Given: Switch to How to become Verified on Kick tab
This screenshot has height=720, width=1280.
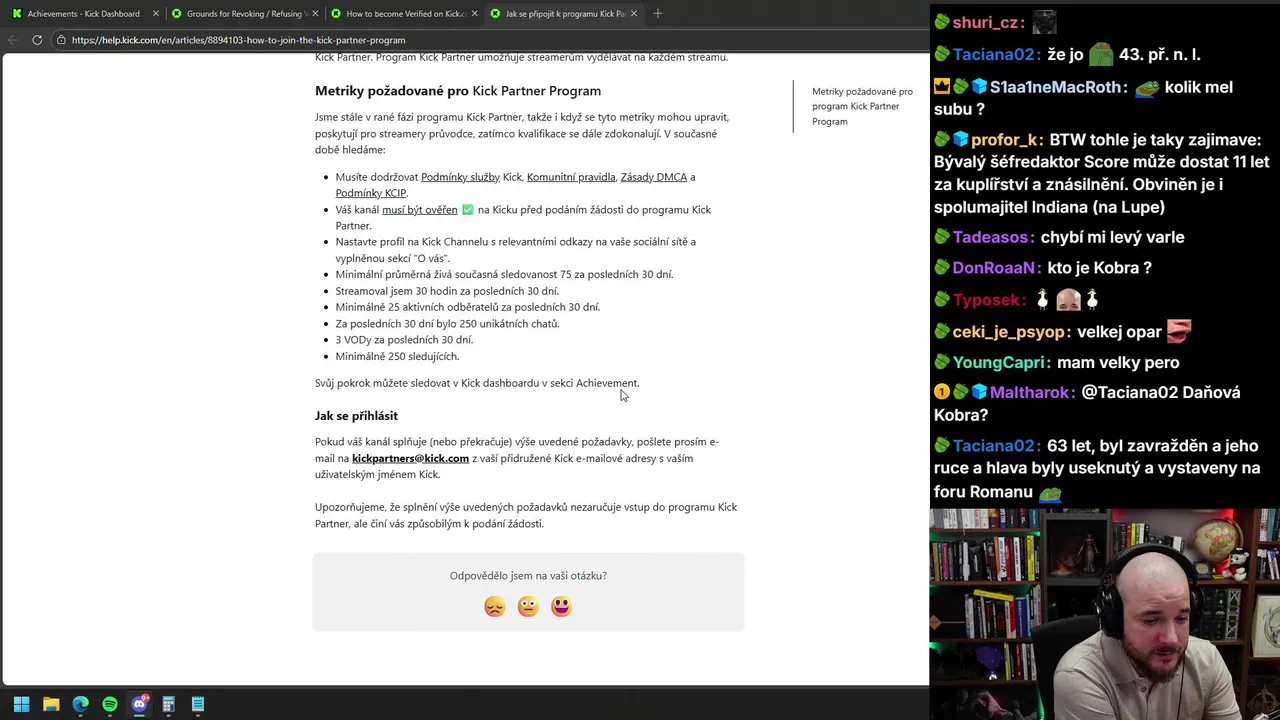Looking at the screenshot, I should (x=403, y=14).
